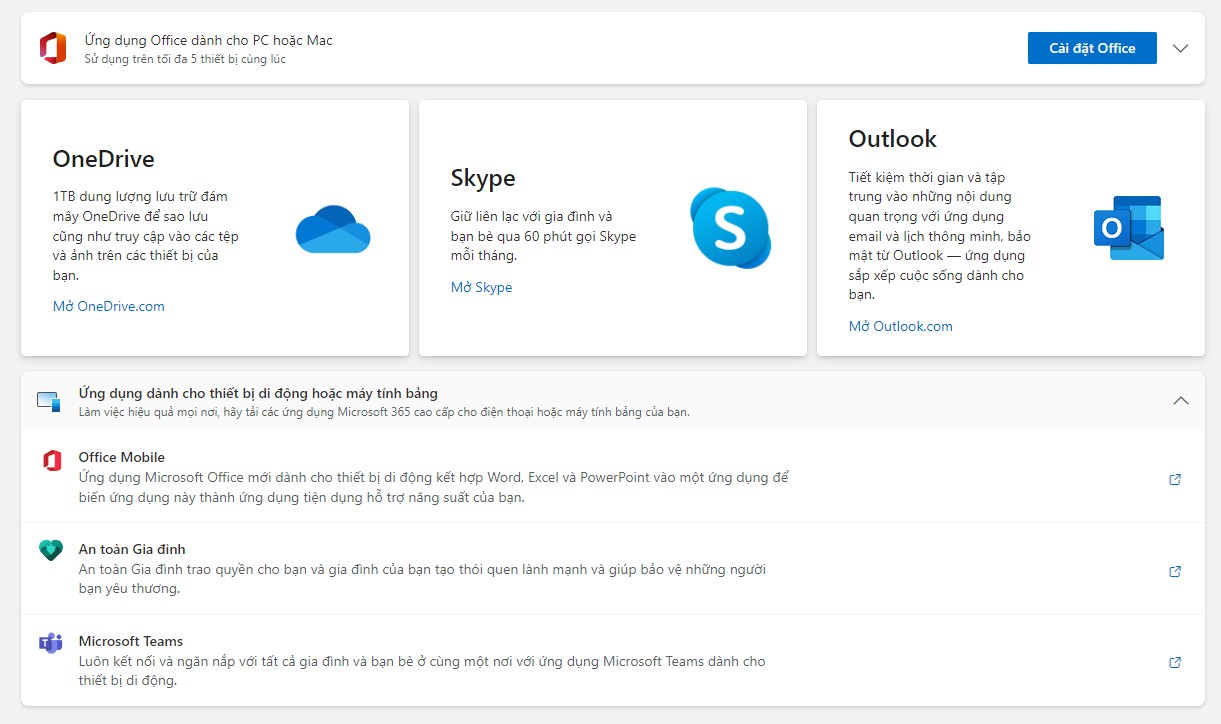Click the 'thói quen lành mạnh' Family Safety description
Image resolution: width=1221 pixels, height=724 pixels.
coord(422,579)
